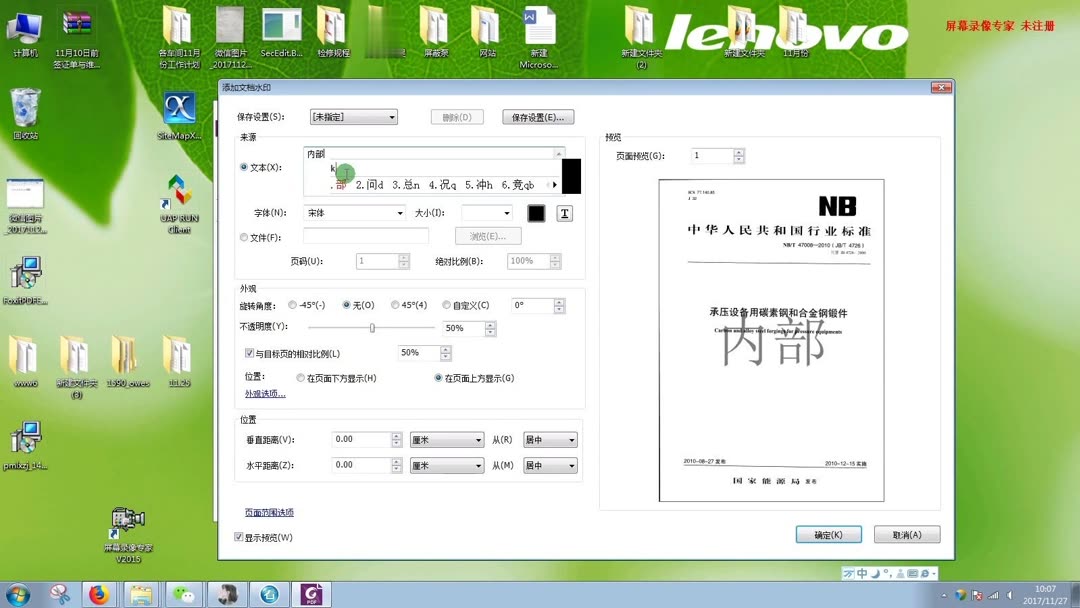Open the 外观选项 appearance options link
Image resolution: width=1080 pixels, height=608 pixels.
click(x=262, y=393)
